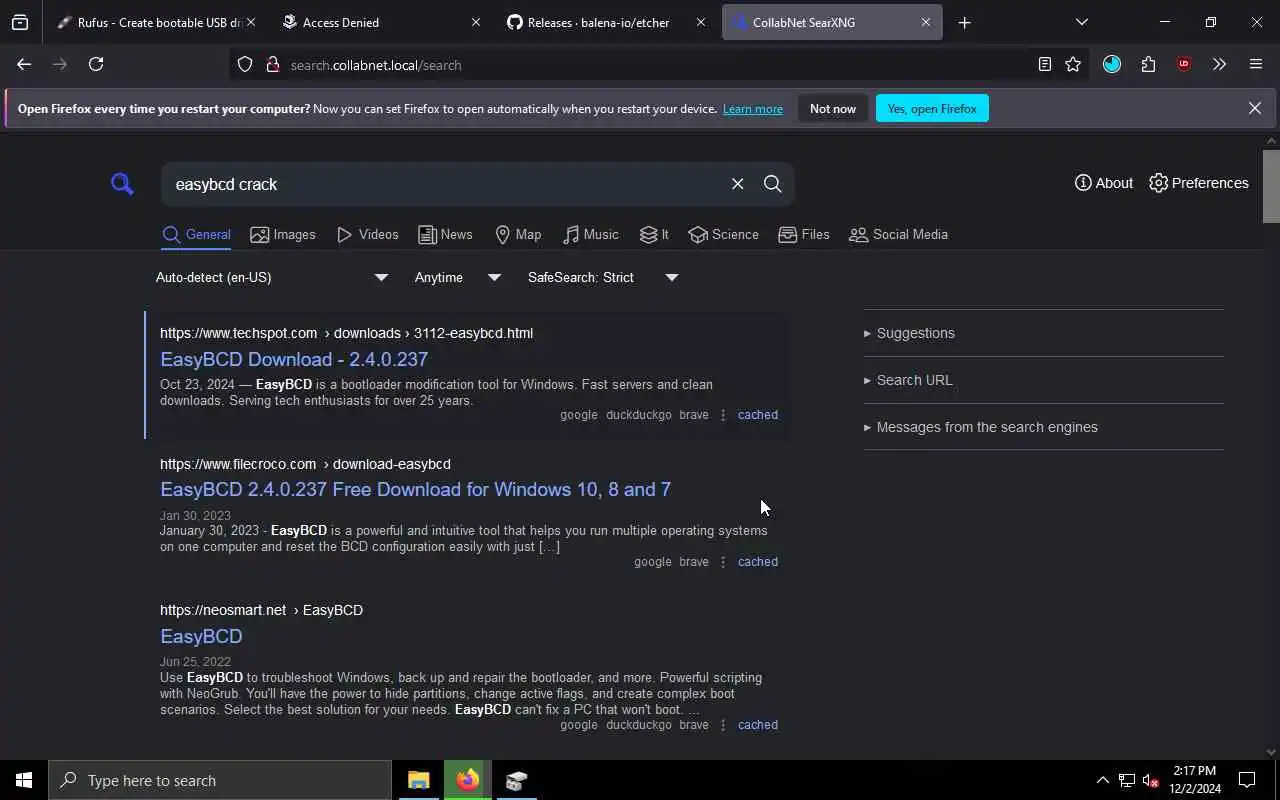Screen dimensions: 1280x800
Task: Open the tracking protection shield icon
Action: (245, 65)
